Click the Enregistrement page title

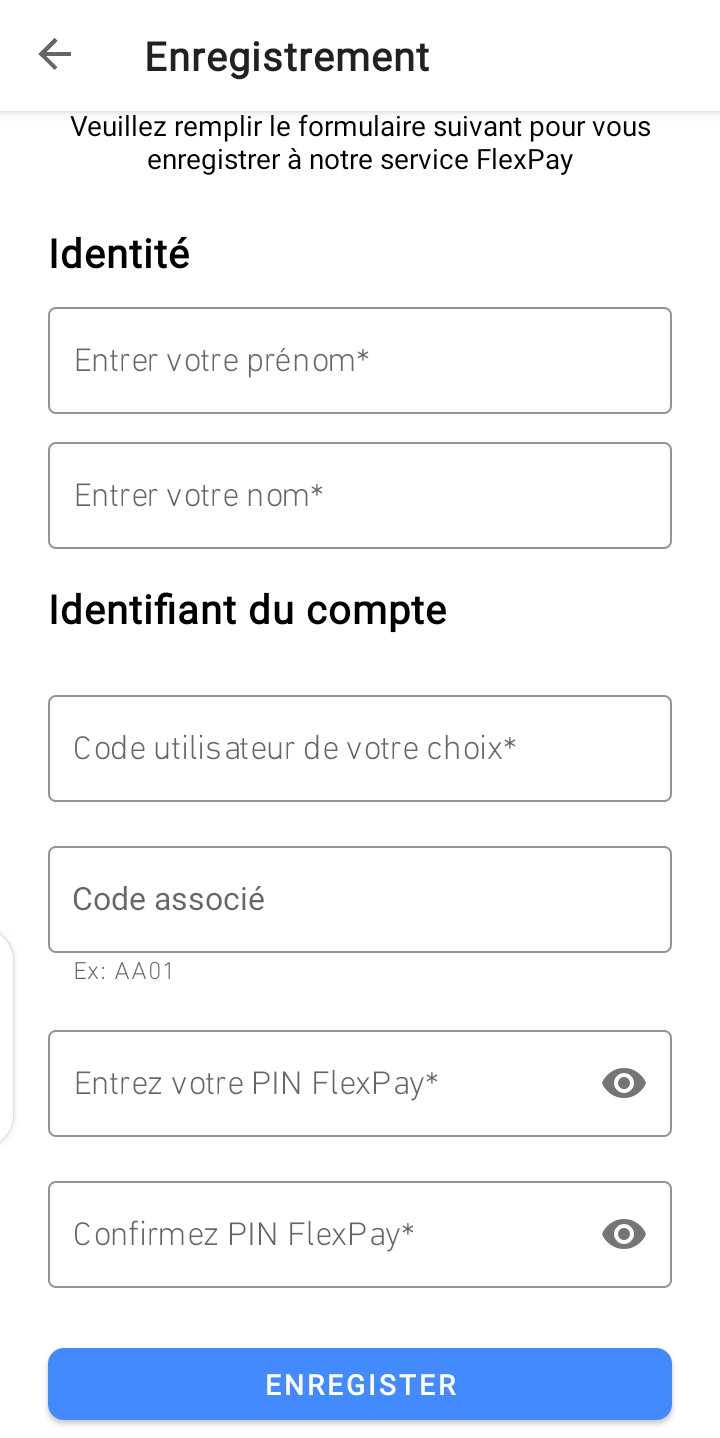tap(287, 57)
